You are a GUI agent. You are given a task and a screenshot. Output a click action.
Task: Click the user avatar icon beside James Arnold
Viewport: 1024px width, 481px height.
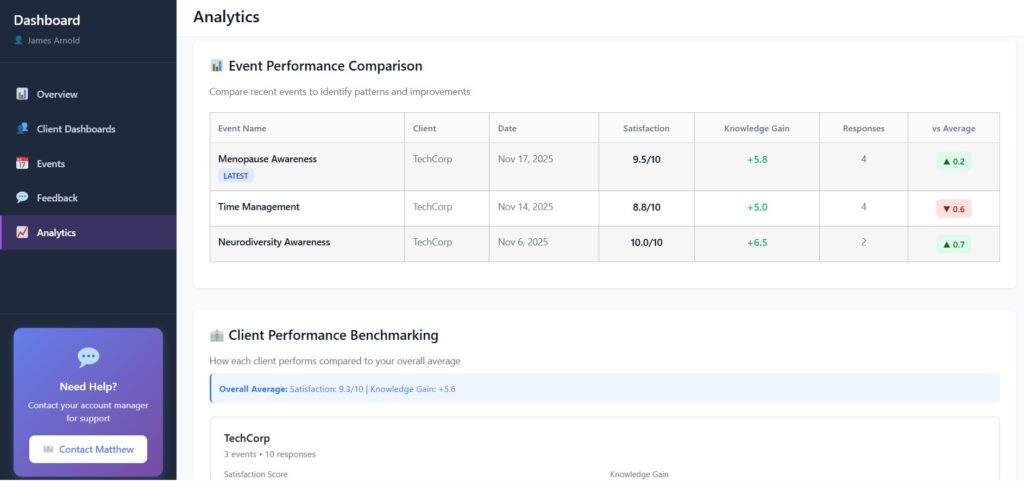tap(18, 41)
